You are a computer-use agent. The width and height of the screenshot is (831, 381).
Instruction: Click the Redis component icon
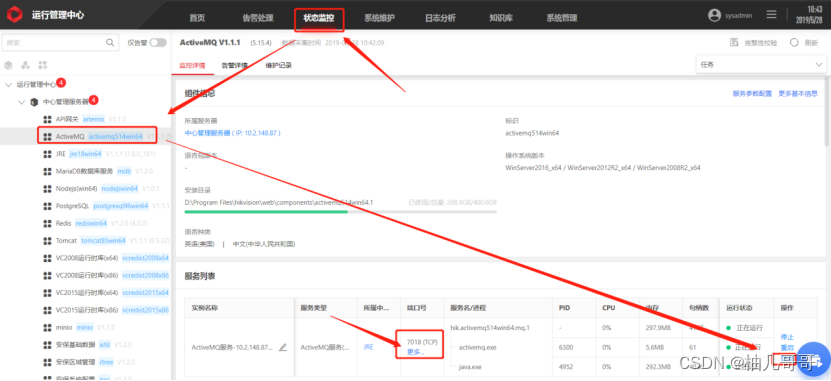click(47, 223)
